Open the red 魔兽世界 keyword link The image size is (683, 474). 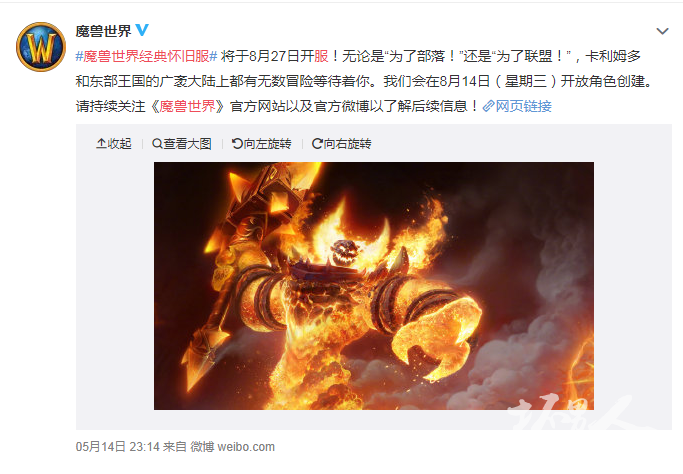(187, 106)
